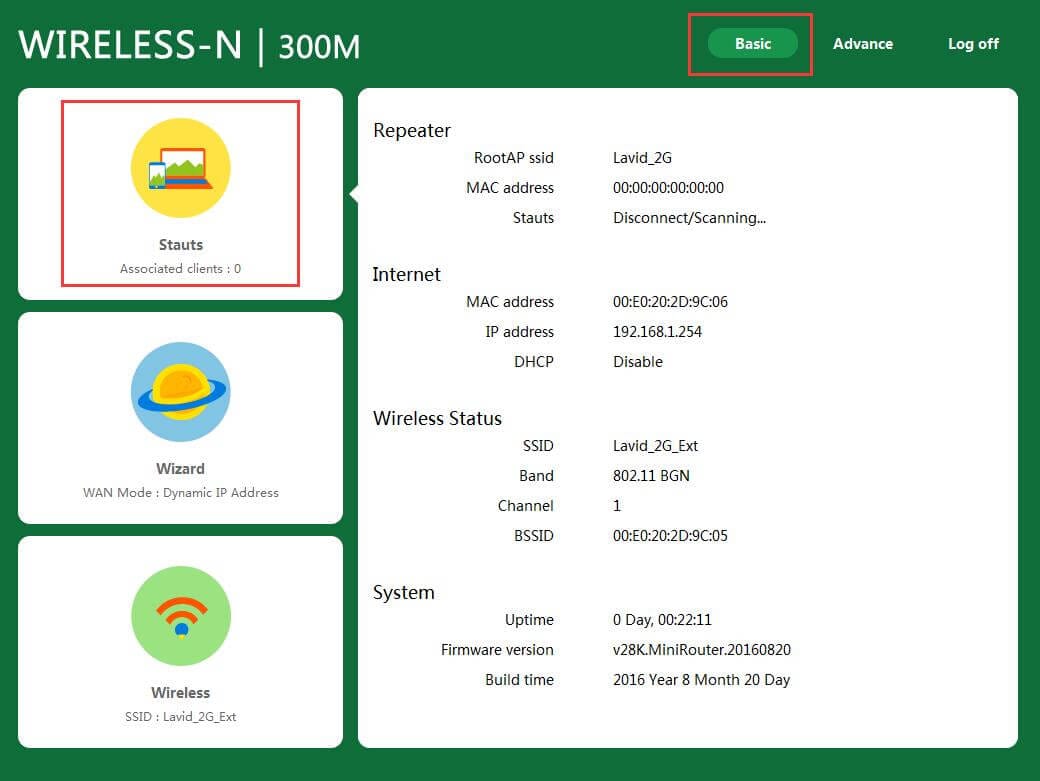Select the 'Associated clients : 0' text

point(181,268)
